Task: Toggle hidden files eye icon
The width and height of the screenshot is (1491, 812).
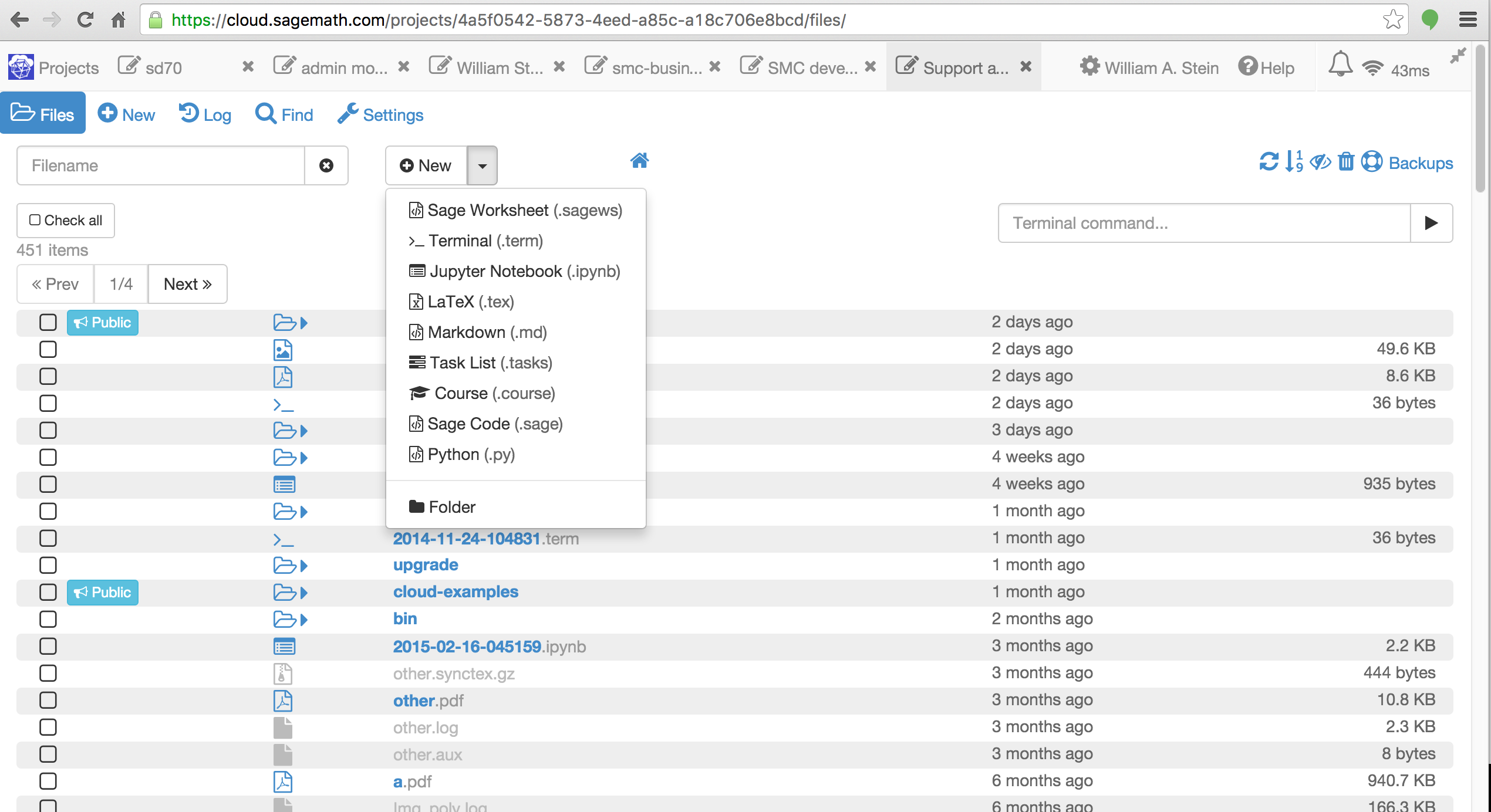Action: coord(1320,162)
